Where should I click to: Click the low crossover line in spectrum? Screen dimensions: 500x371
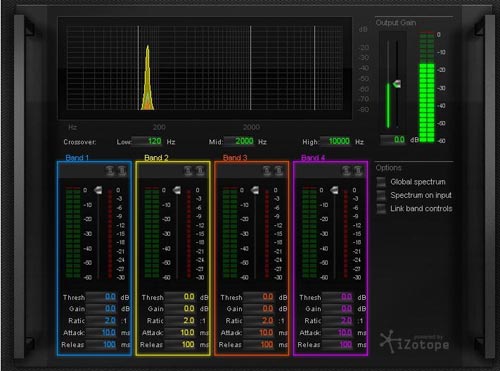click(x=138, y=68)
